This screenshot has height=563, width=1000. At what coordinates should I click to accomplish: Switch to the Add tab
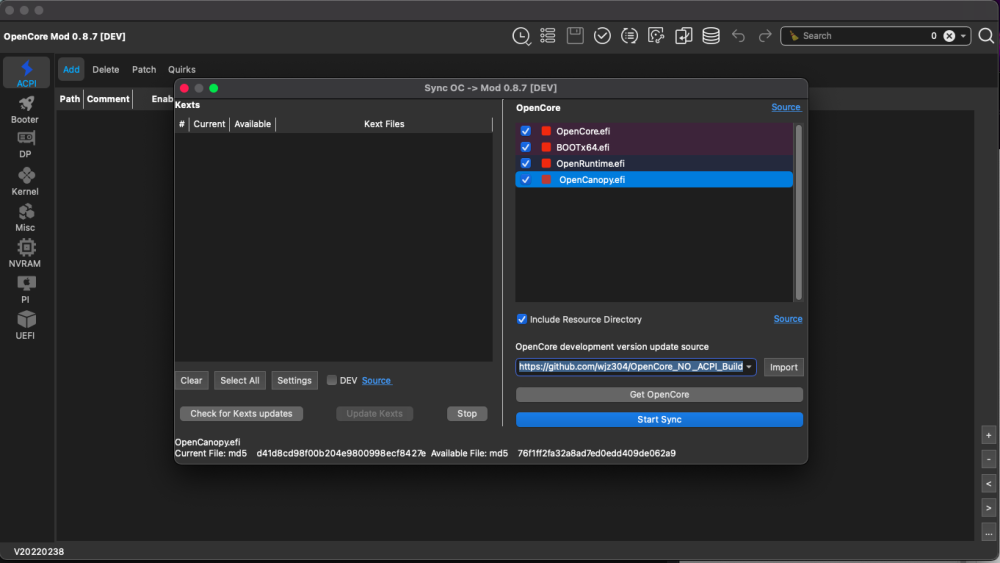click(71, 69)
